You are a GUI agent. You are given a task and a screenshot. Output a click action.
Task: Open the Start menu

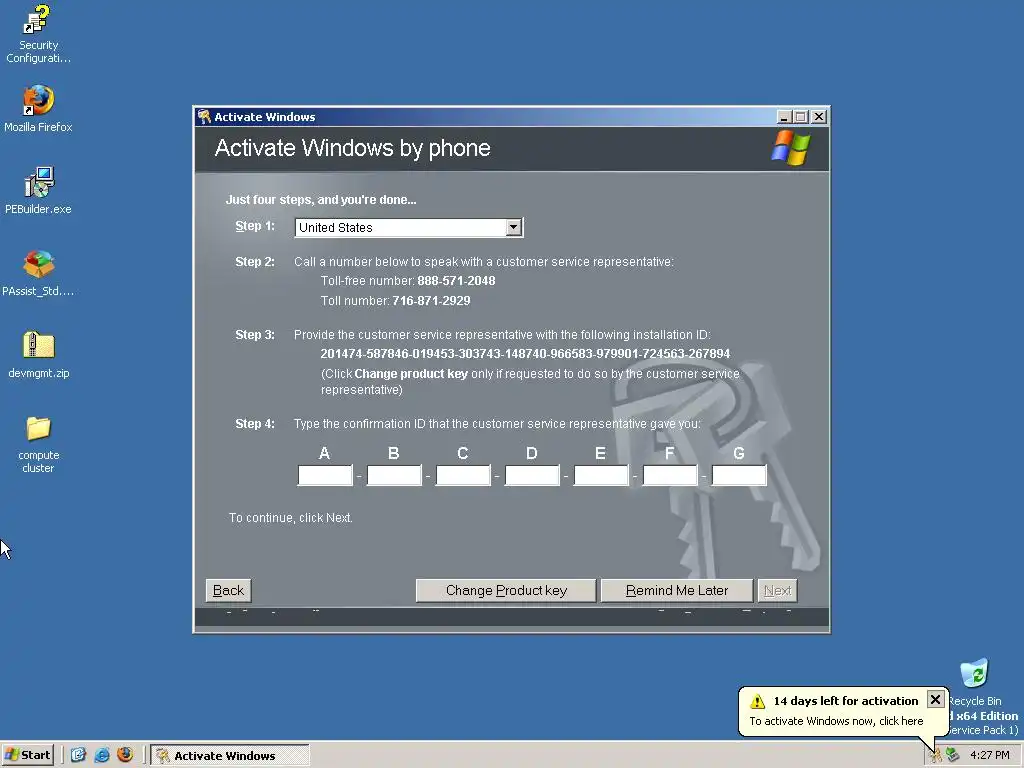(x=26, y=755)
